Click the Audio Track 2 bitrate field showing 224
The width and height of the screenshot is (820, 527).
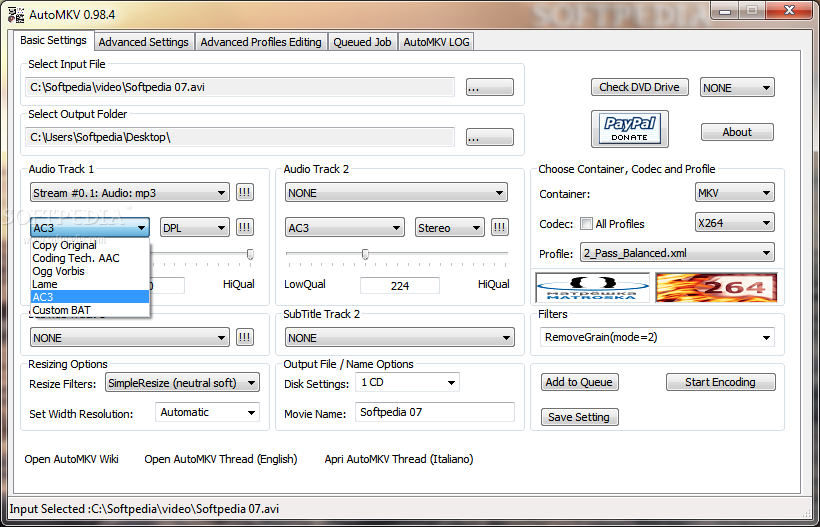(x=400, y=286)
